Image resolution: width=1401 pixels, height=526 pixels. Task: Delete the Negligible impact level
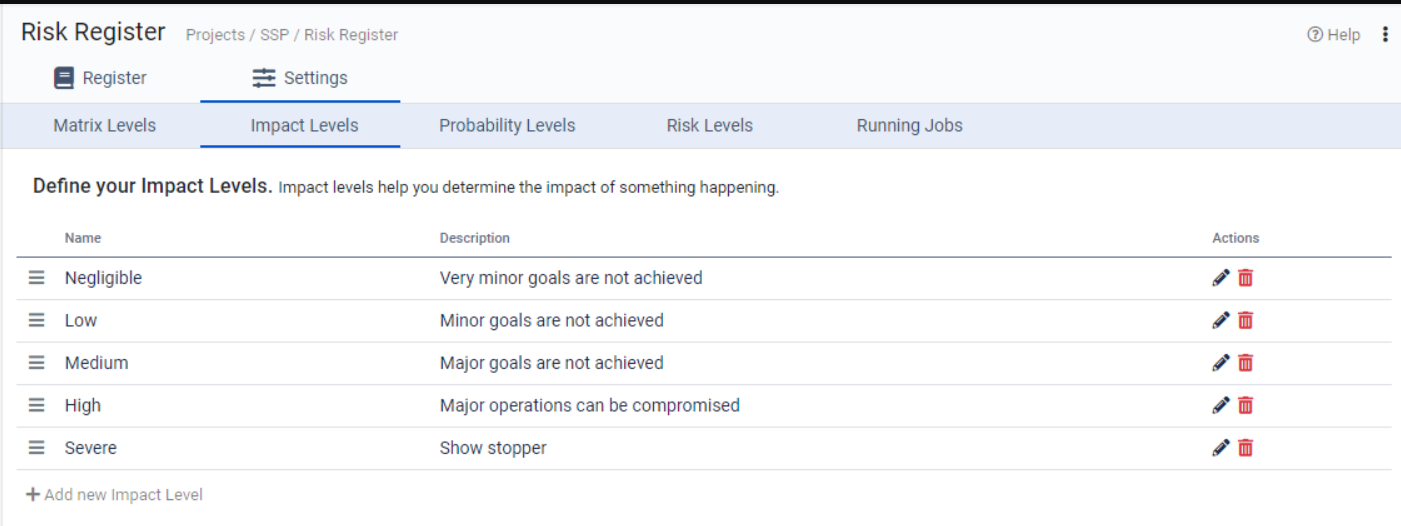coord(1245,278)
